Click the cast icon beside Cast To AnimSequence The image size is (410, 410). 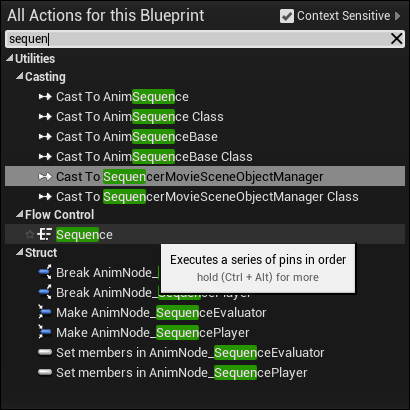coord(45,97)
